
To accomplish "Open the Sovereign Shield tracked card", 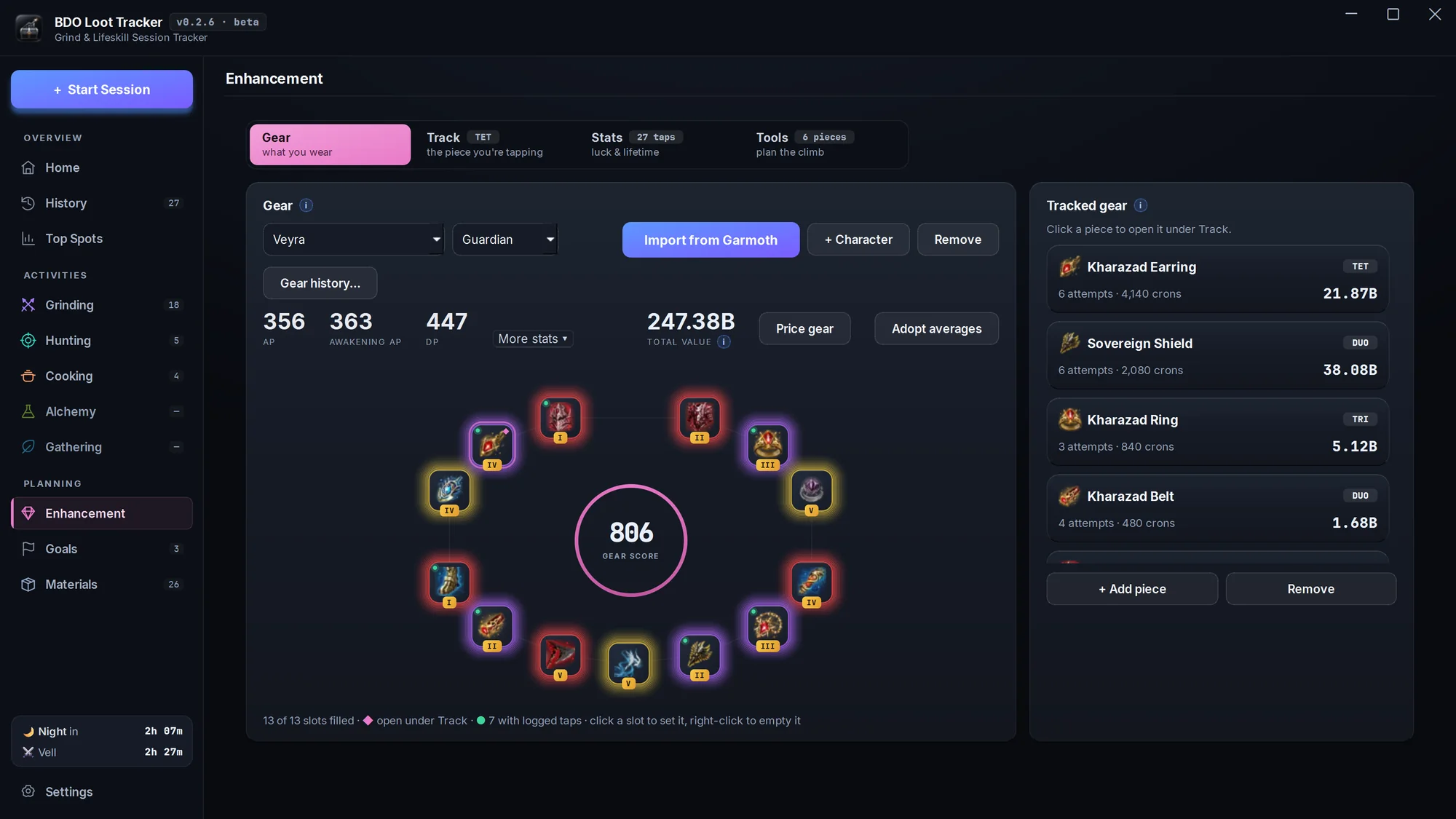I will coord(1217,356).
